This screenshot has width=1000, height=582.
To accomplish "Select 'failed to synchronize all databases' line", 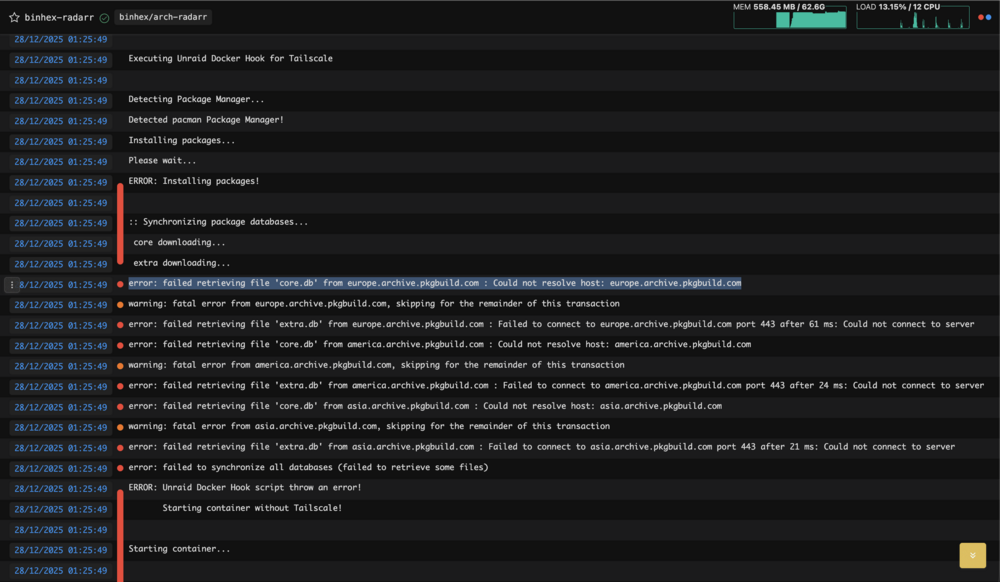I will pyautogui.click(x=308, y=467).
